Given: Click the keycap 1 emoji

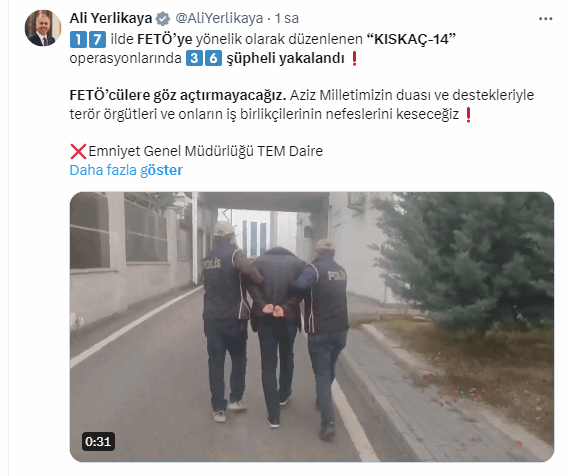Looking at the screenshot, I should point(78,39).
